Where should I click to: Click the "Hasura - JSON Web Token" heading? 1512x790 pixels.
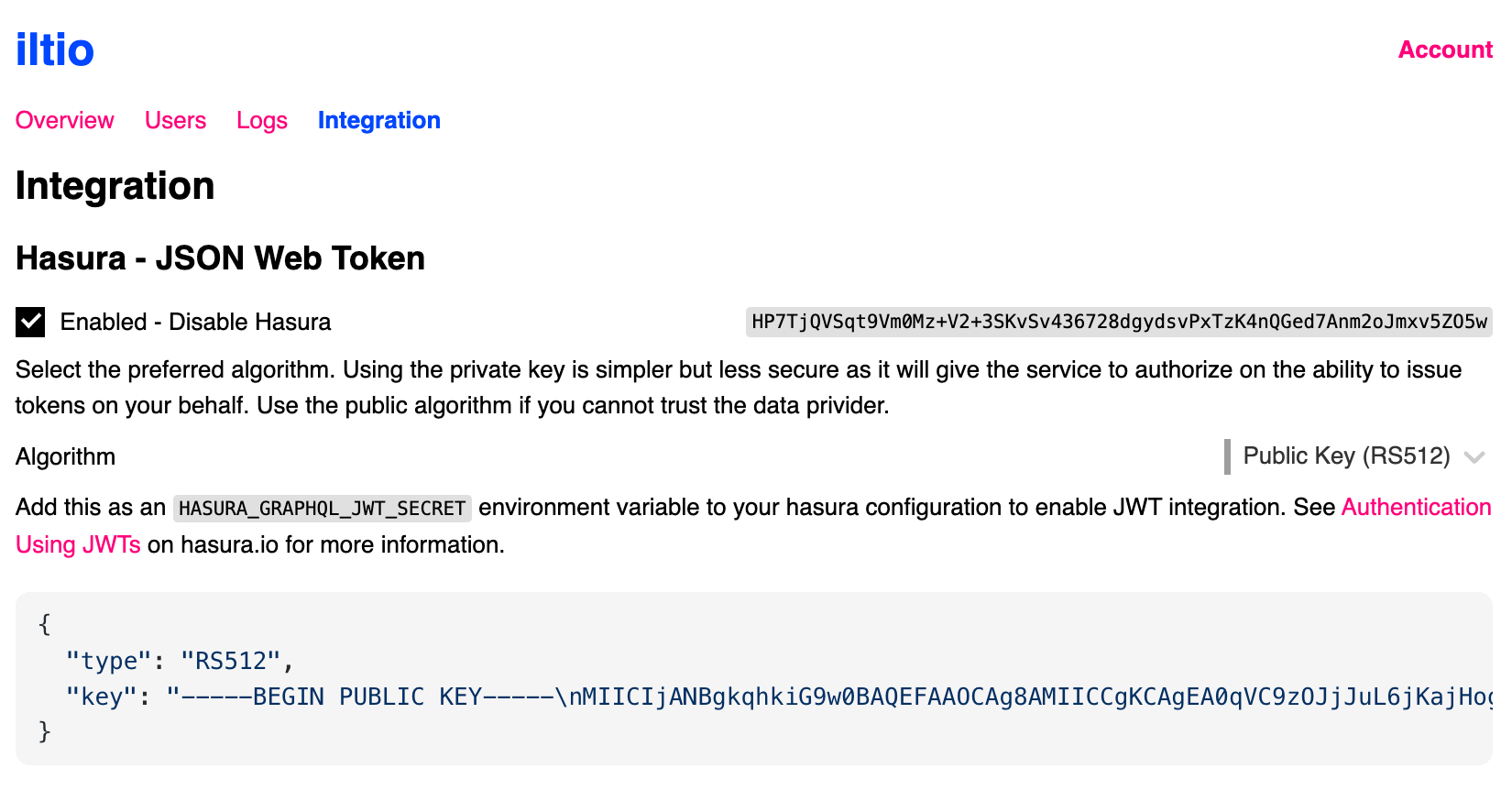click(220, 258)
